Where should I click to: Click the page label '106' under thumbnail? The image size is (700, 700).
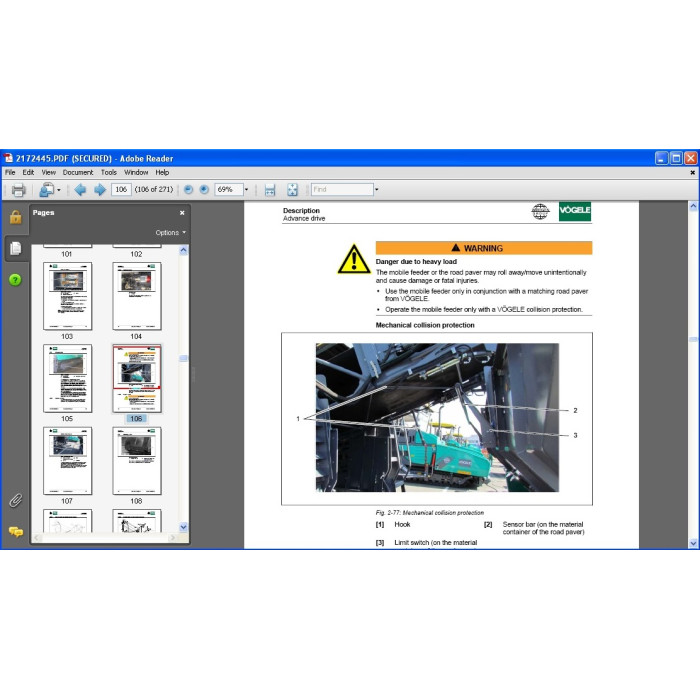pyautogui.click(x=136, y=419)
